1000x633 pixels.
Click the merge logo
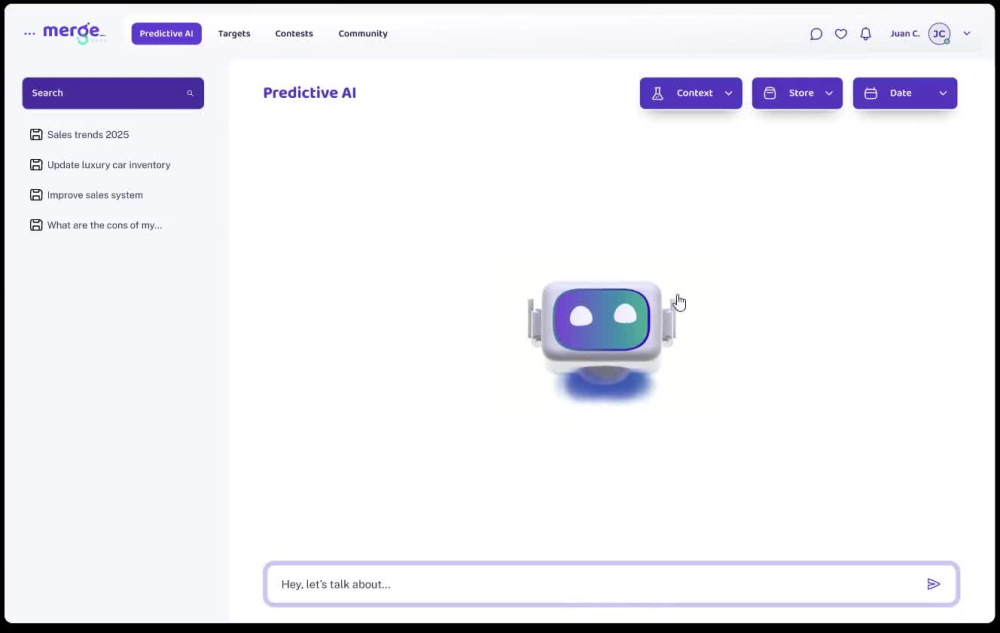pyautogui.click(x=74, y=33)
